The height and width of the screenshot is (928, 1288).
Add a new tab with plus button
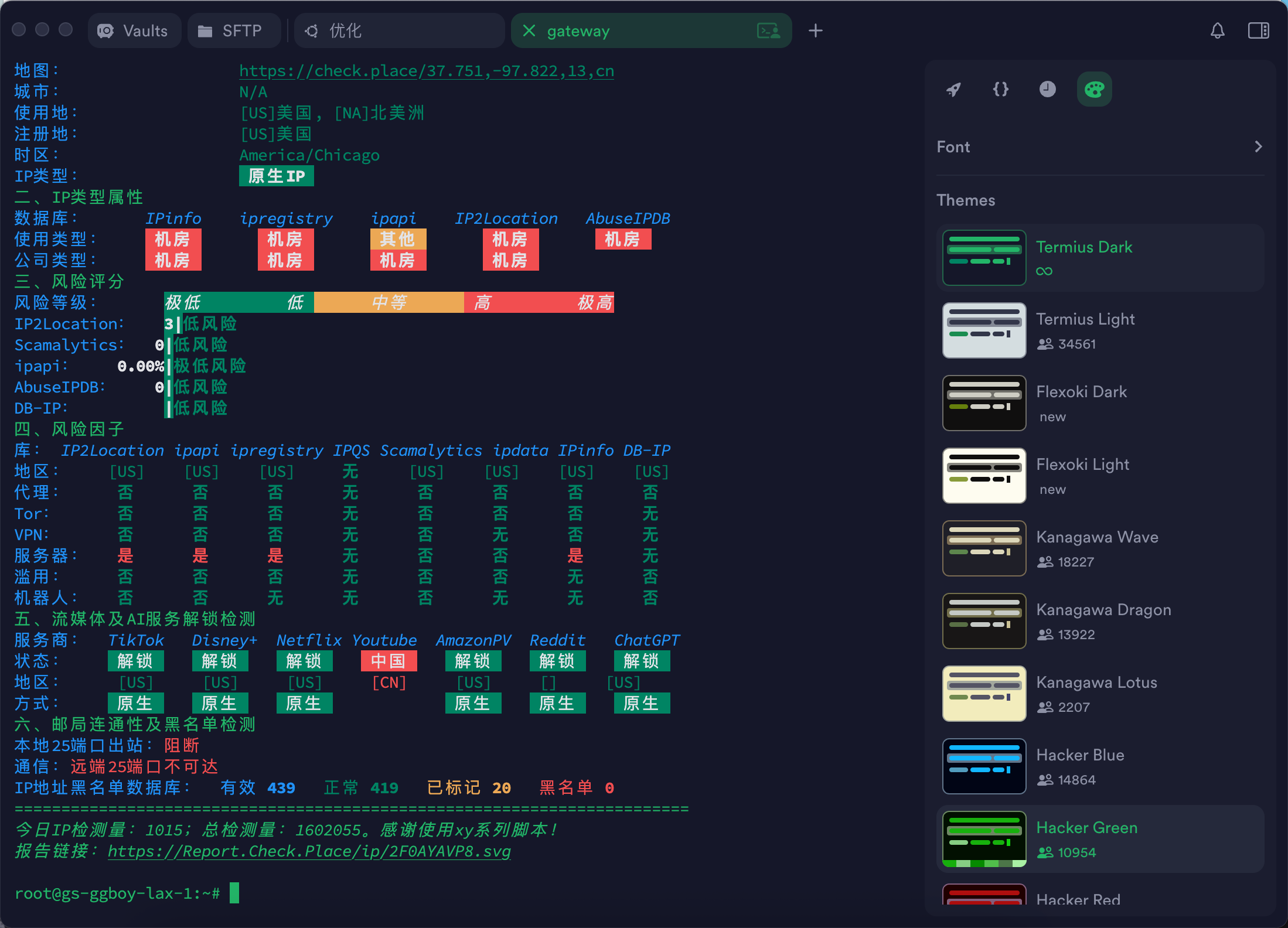tap(815, 30)
